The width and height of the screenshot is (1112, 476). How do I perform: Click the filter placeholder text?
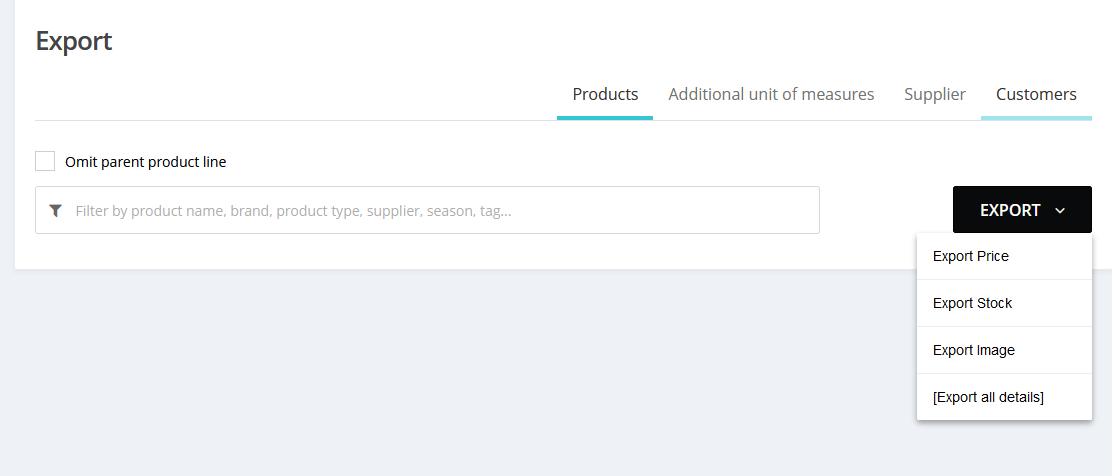293,211
